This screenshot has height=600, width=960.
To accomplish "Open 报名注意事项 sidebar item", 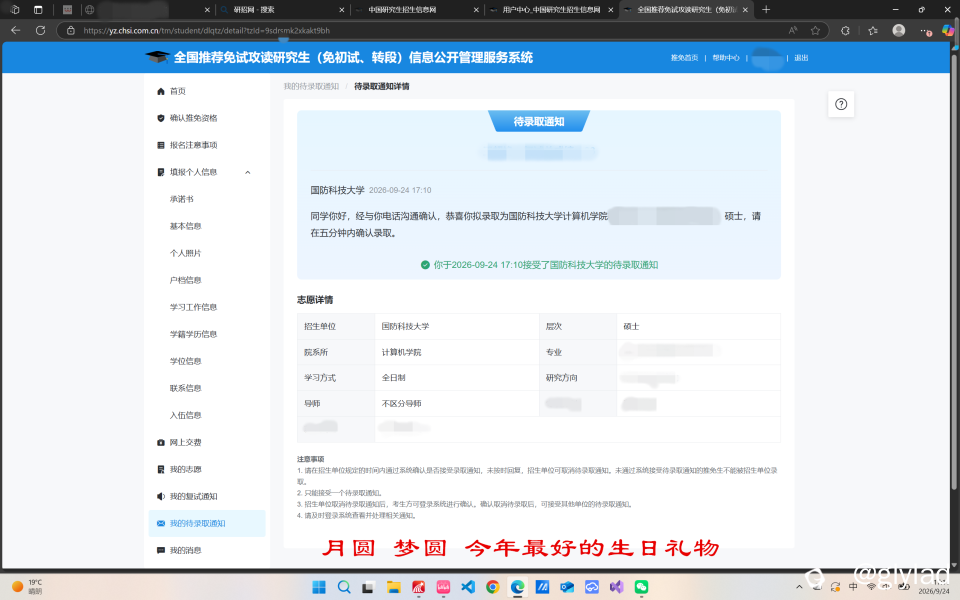I will tap(193, 145).
